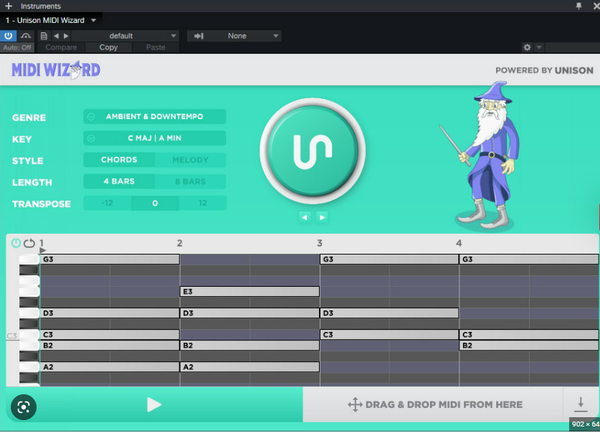600x433 pixels.
Task: Select the C3 note in bar 3
Action: [x=389, y=335]
